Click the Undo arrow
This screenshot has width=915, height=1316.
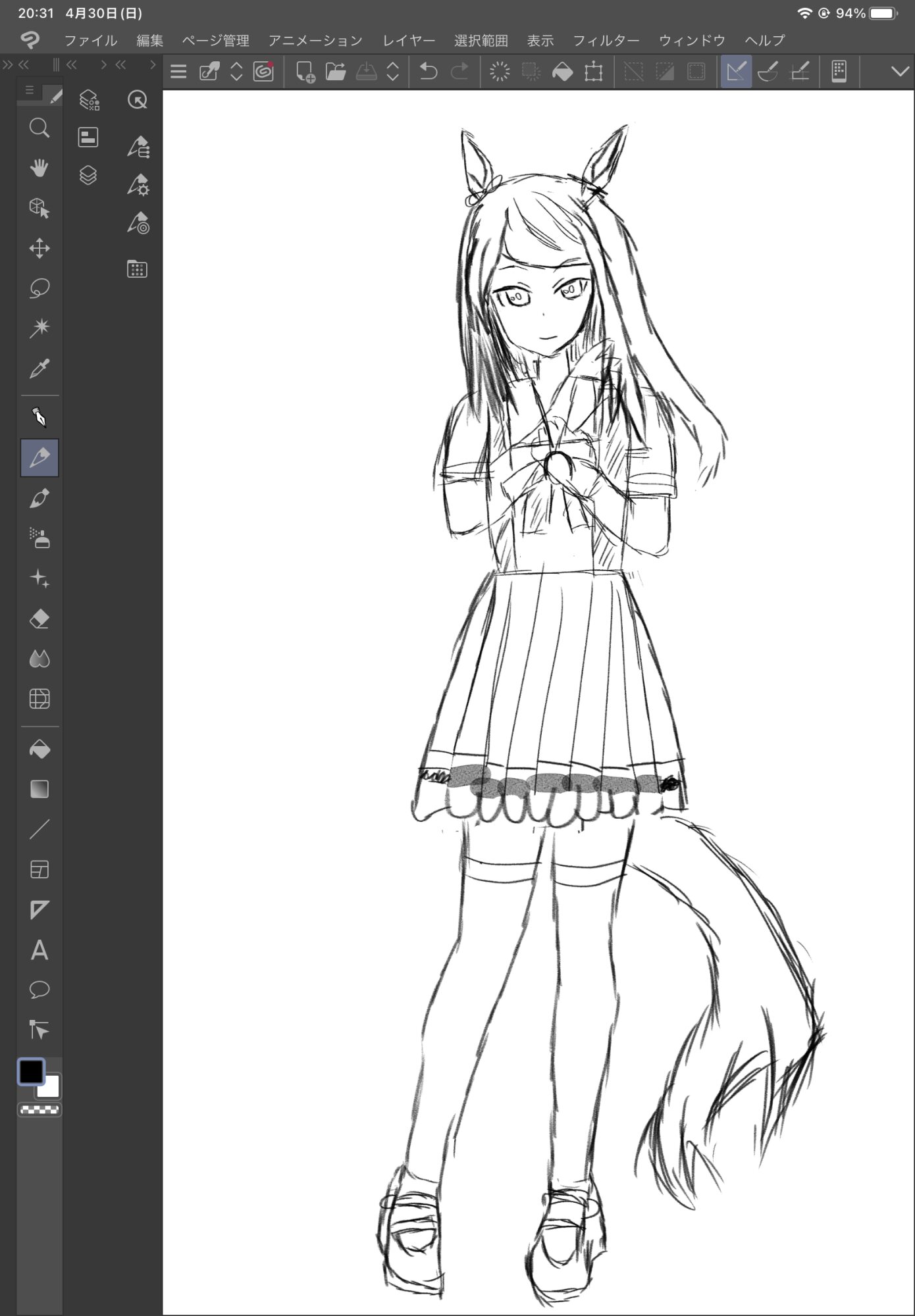click(429, 71)
